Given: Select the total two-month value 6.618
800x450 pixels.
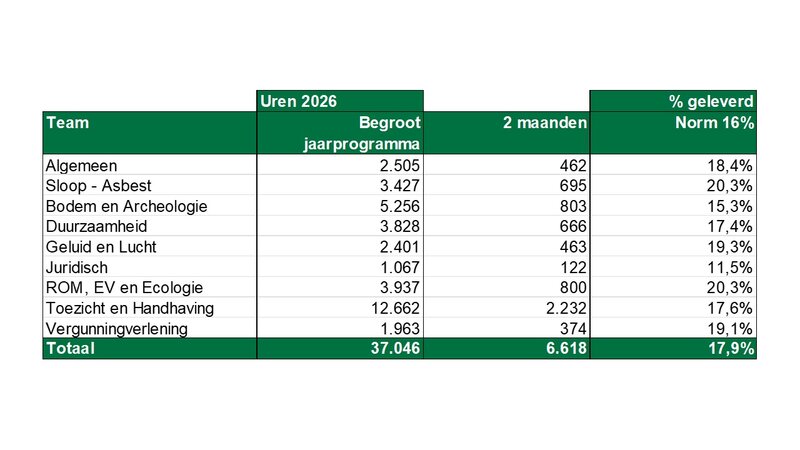Looking at the screenshot, I should pos(562,348).
